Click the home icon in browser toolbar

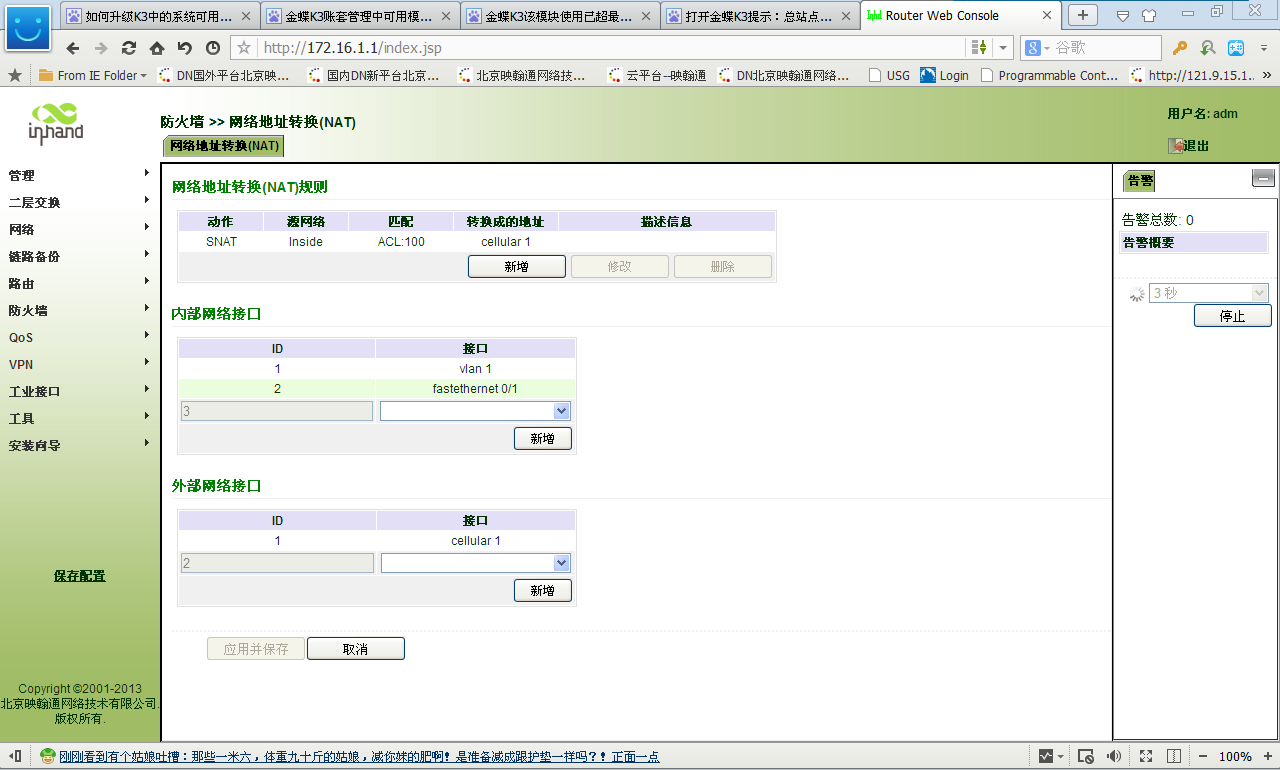(x=157, y=48)
